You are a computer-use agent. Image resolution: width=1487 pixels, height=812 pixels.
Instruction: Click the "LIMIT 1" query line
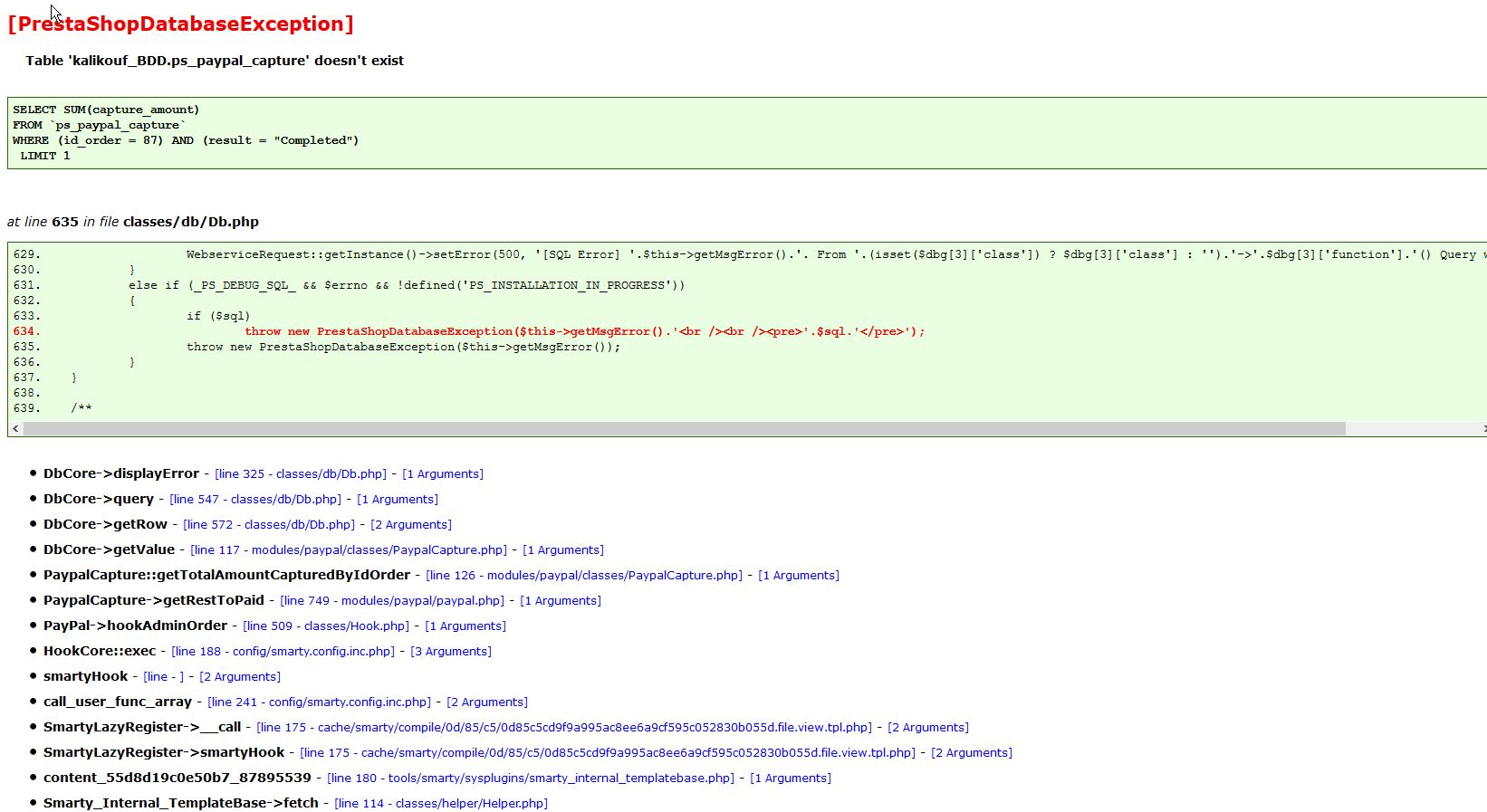45,156
